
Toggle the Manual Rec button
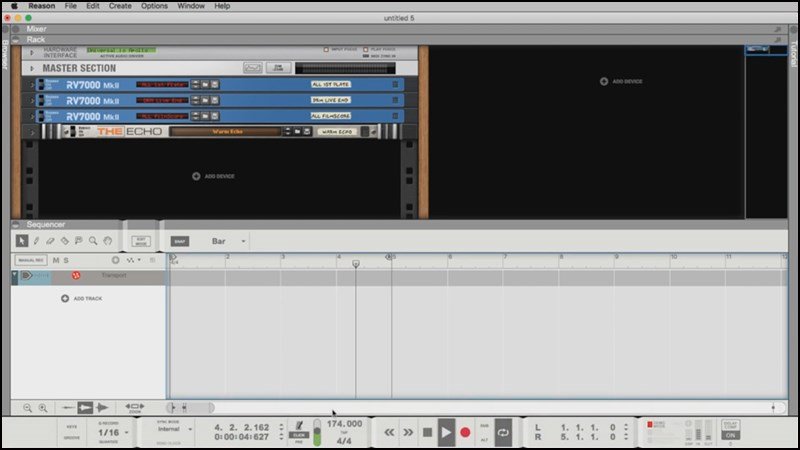click(x=31, y=260)
